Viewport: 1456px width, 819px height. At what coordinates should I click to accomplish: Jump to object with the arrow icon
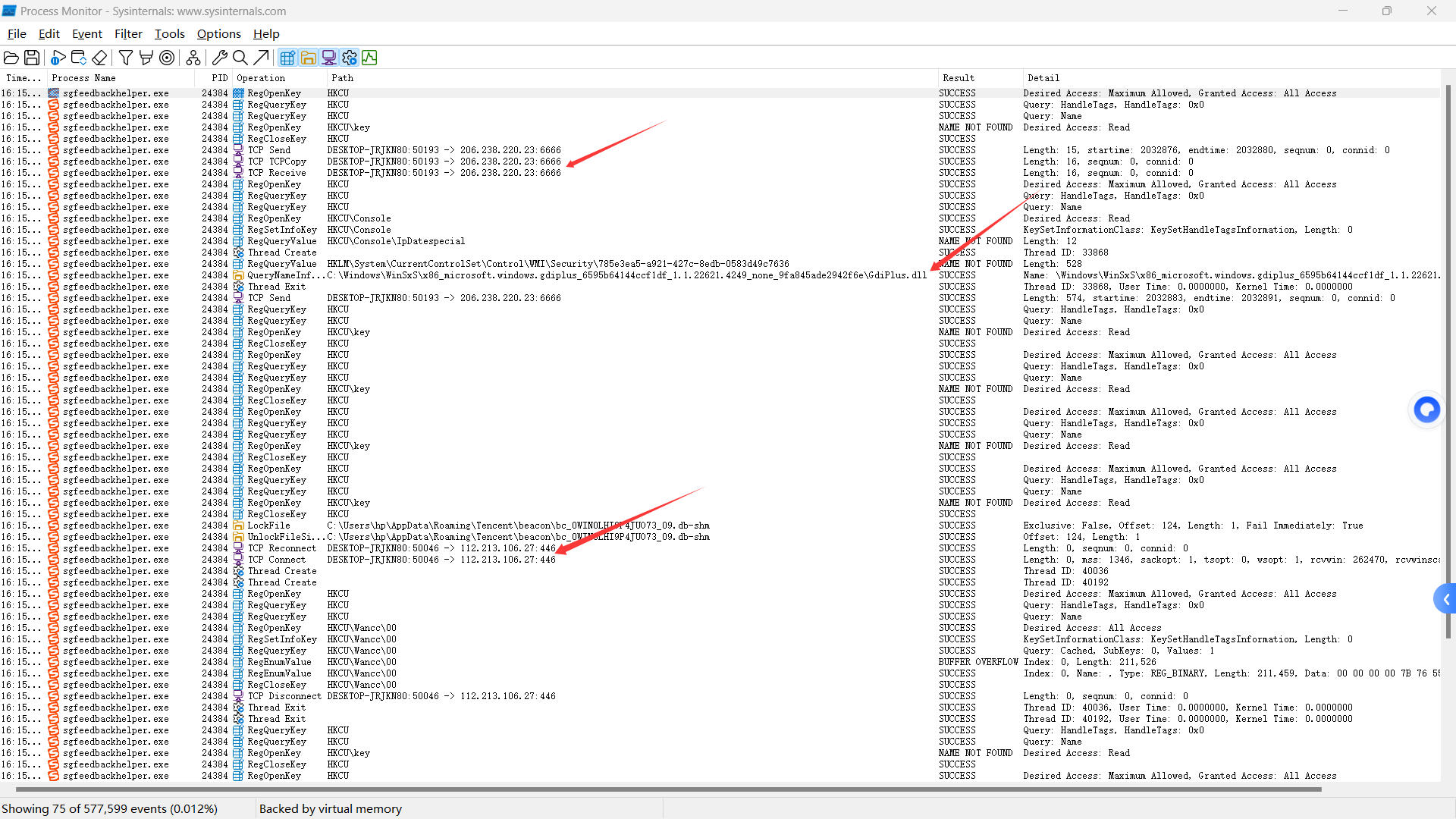pyautogui.click(x=261, y=58)
